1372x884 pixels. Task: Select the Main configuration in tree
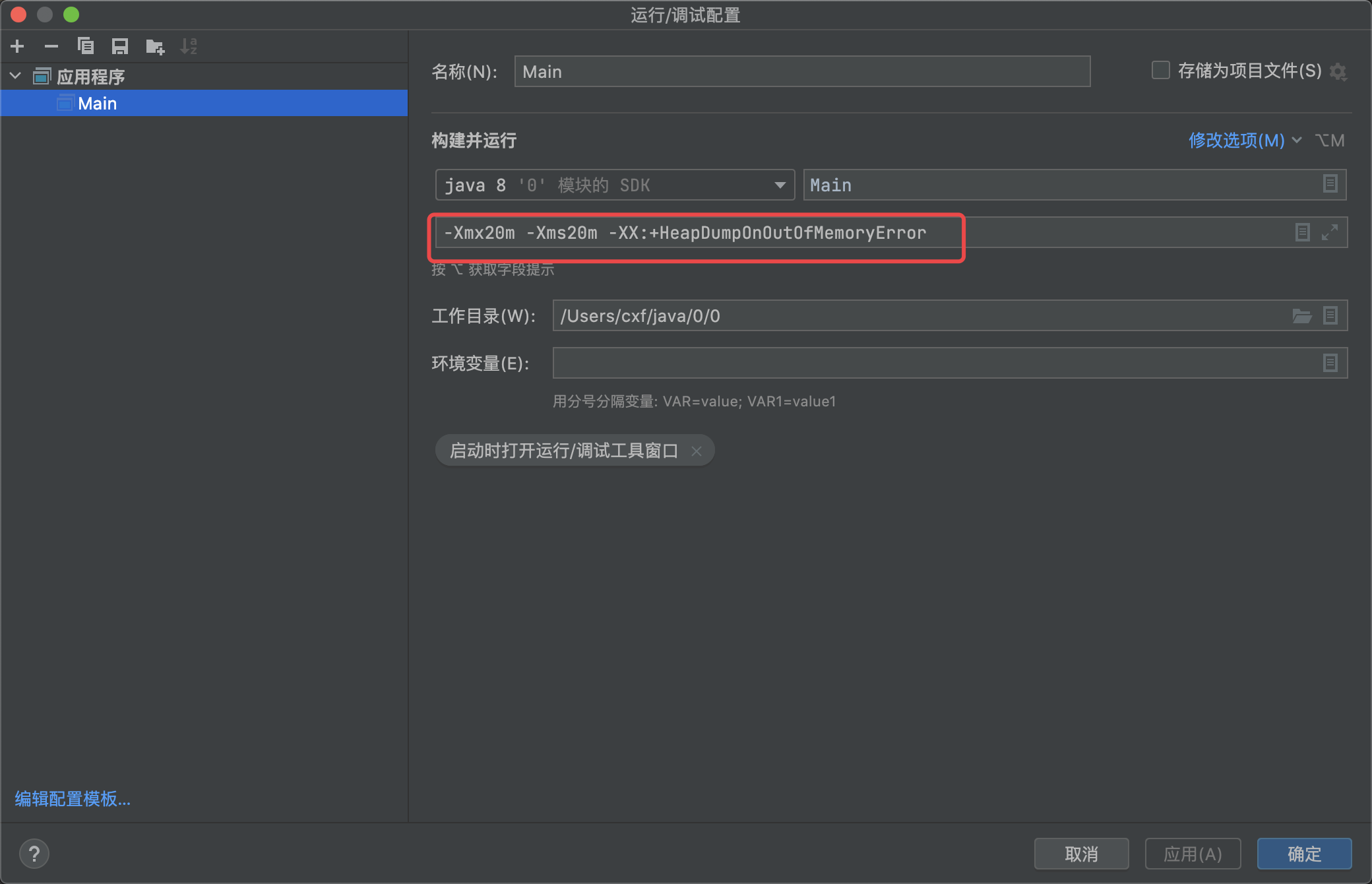(204, 103)
